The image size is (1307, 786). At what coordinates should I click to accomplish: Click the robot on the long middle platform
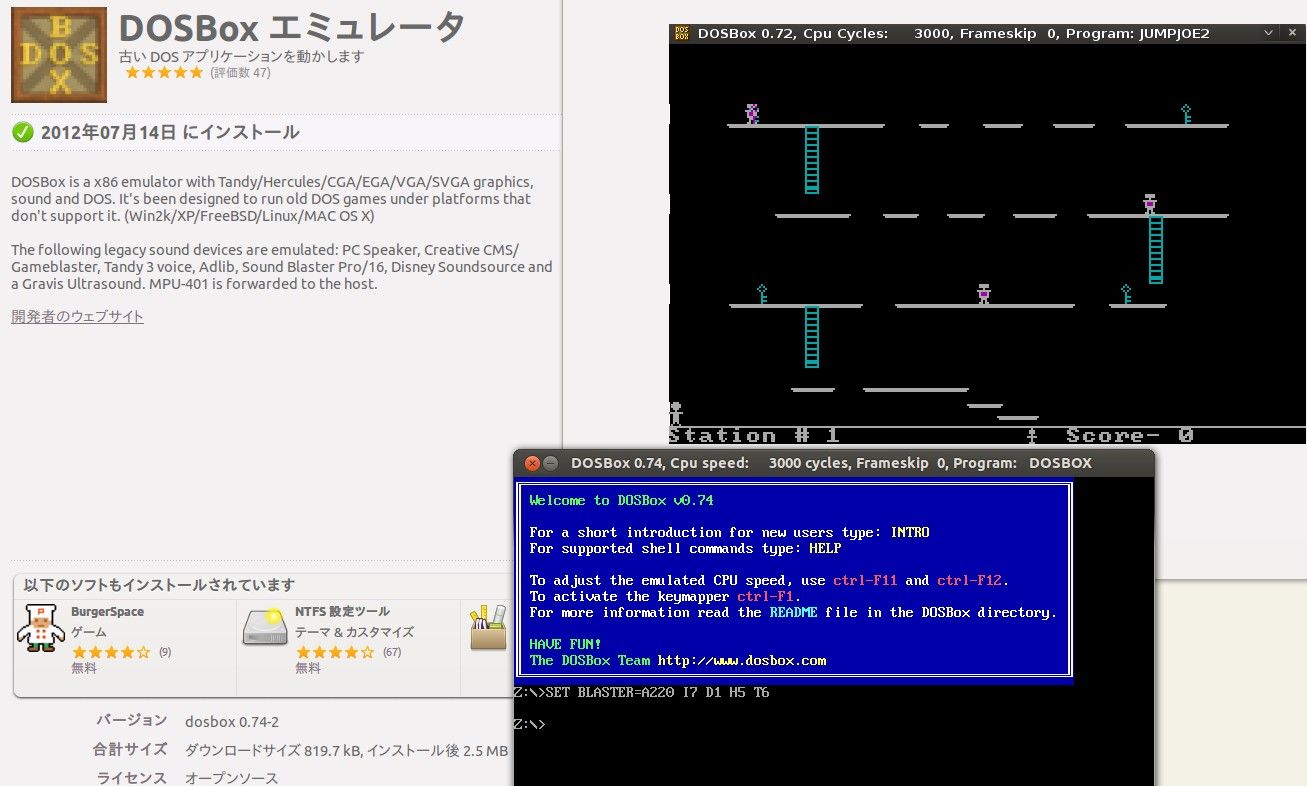984,294
